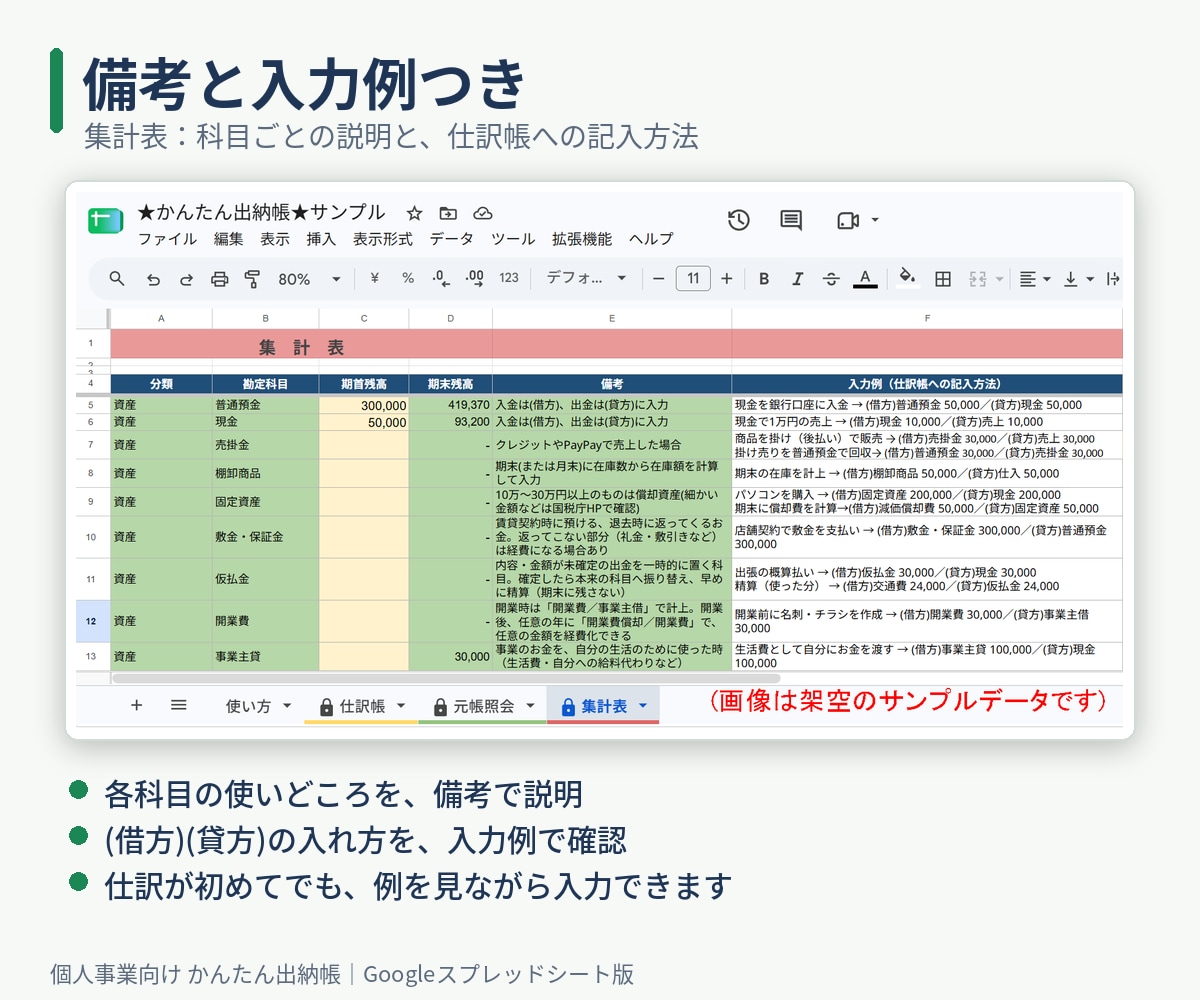This screenshot has width=1200, height=1000.
Task: Select cell showing 419,370
Action: [x=451, y=405]
